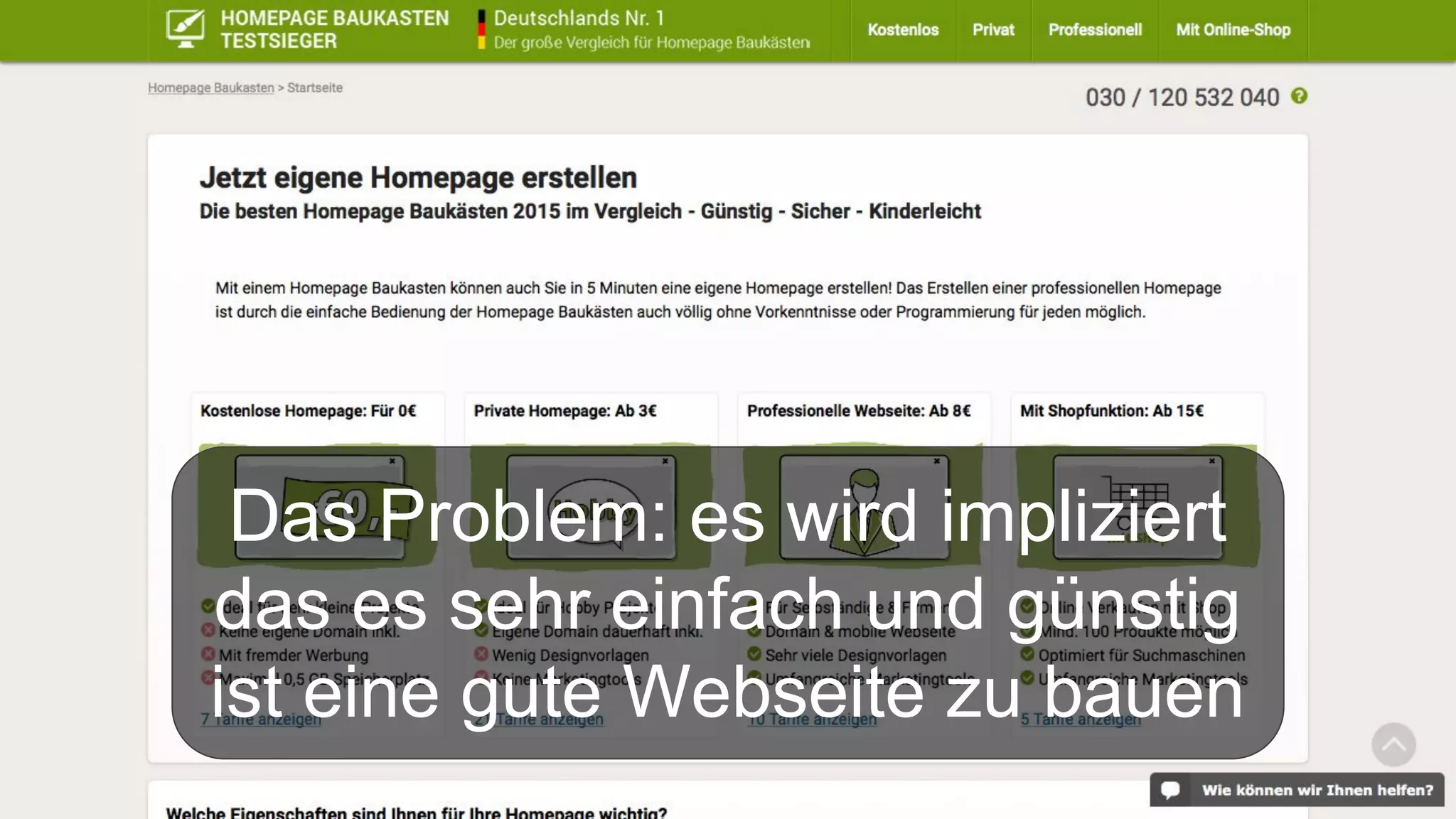The image size is (1456, 819).
Task: Open the Kostenlos navigation item
Action: (903, 30)
